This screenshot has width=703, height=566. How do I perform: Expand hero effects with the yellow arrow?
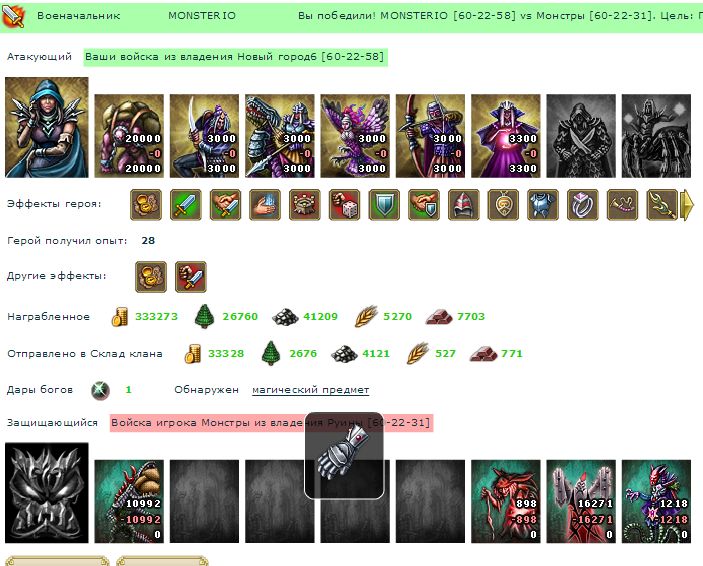tap(687, 205)
